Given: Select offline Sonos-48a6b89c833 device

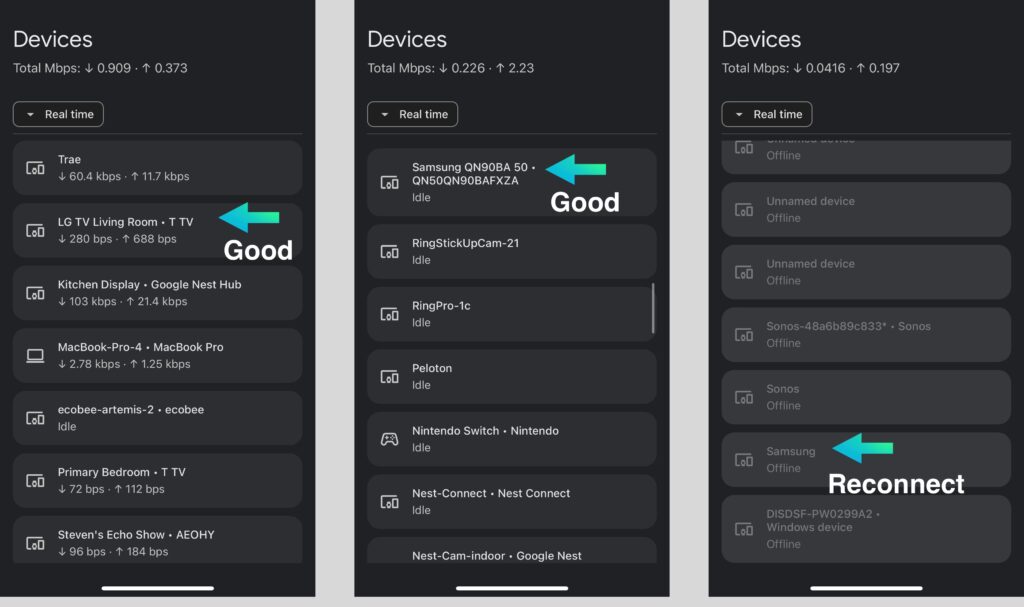Looking at the screenshot, I should click(x=865, y=334).
